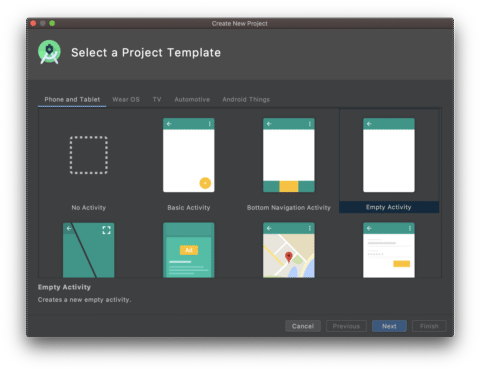The width and height of the screenshot is (480, 372).
Task: Pick the Bottom Navigation Activity thumbnail
Action: coord(289,155)
